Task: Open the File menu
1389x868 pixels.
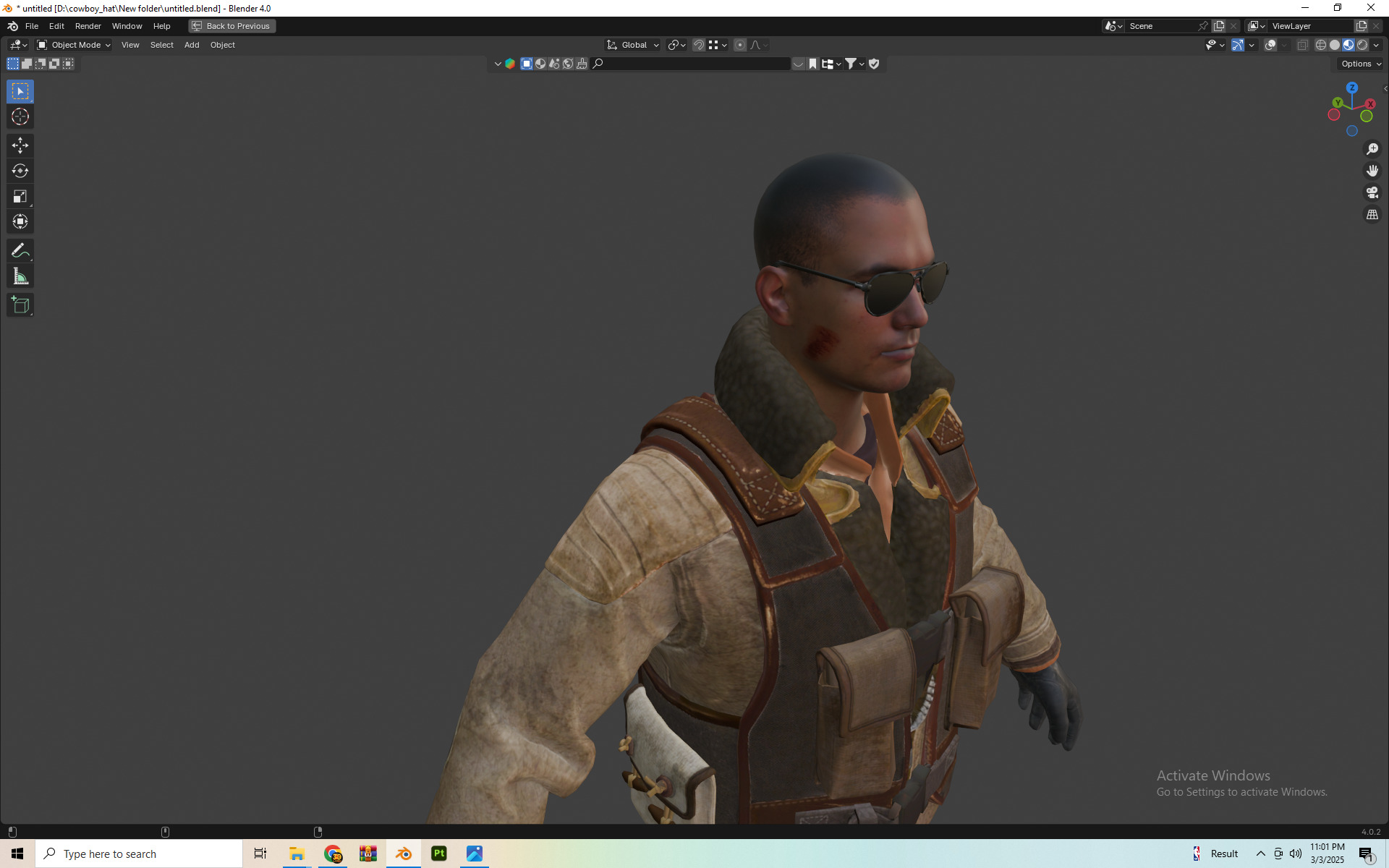Action: (32, 26)
